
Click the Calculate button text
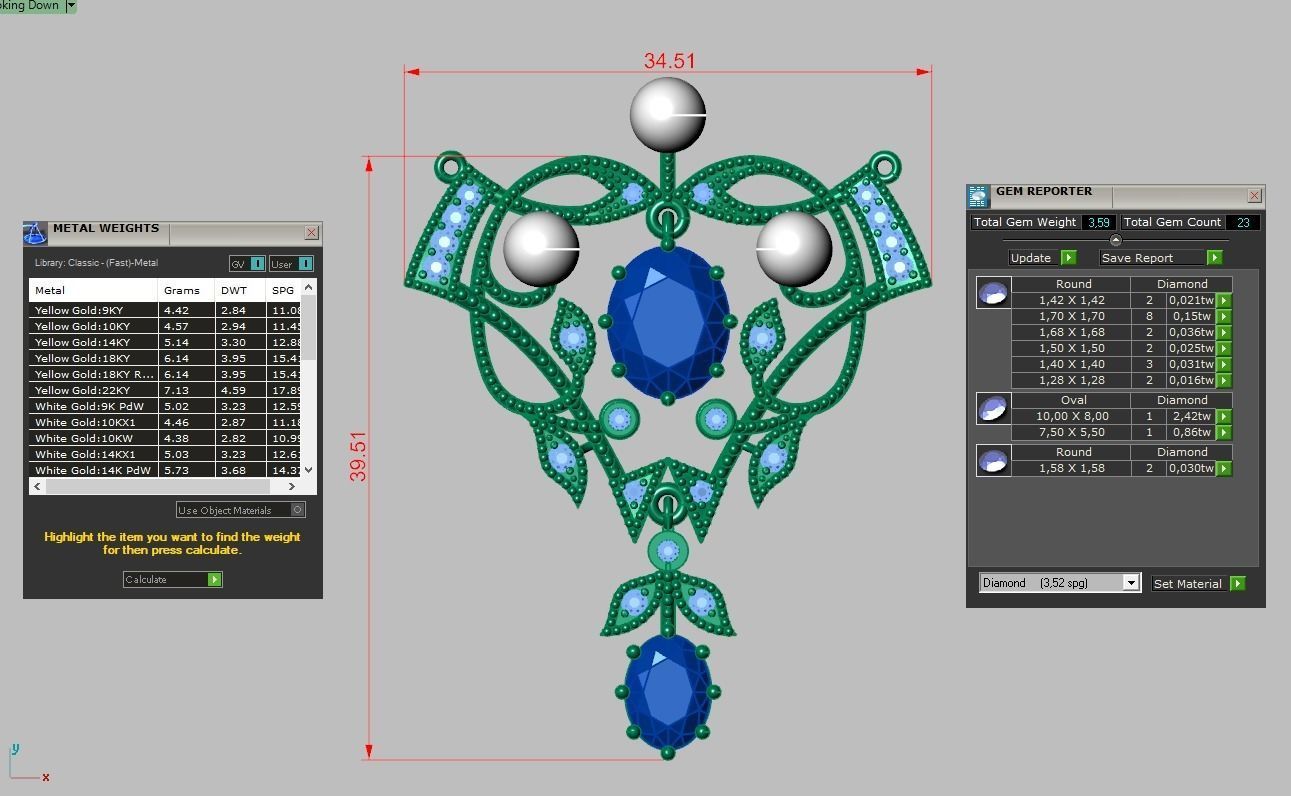146,579
